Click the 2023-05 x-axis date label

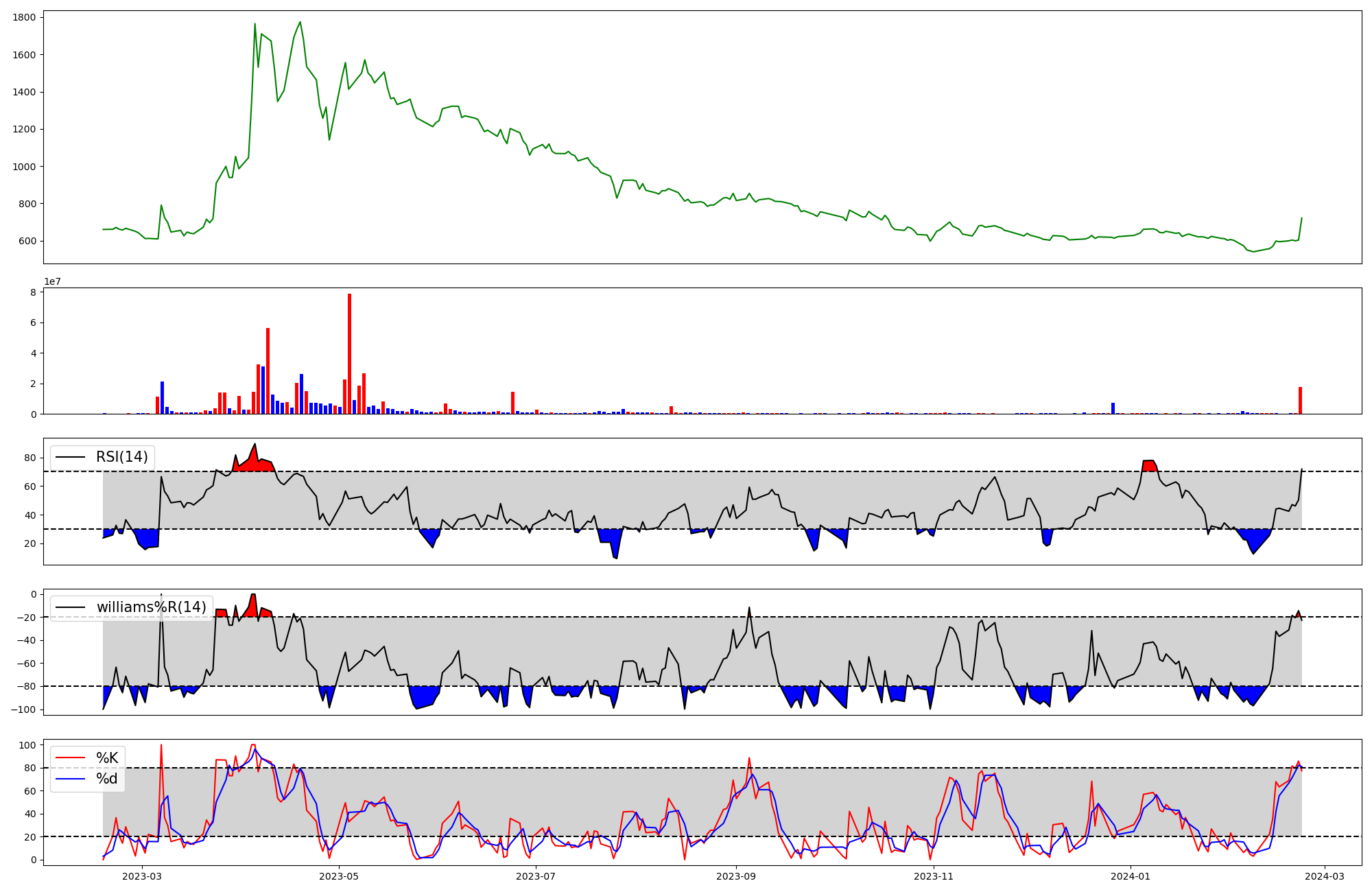point(339,876)
